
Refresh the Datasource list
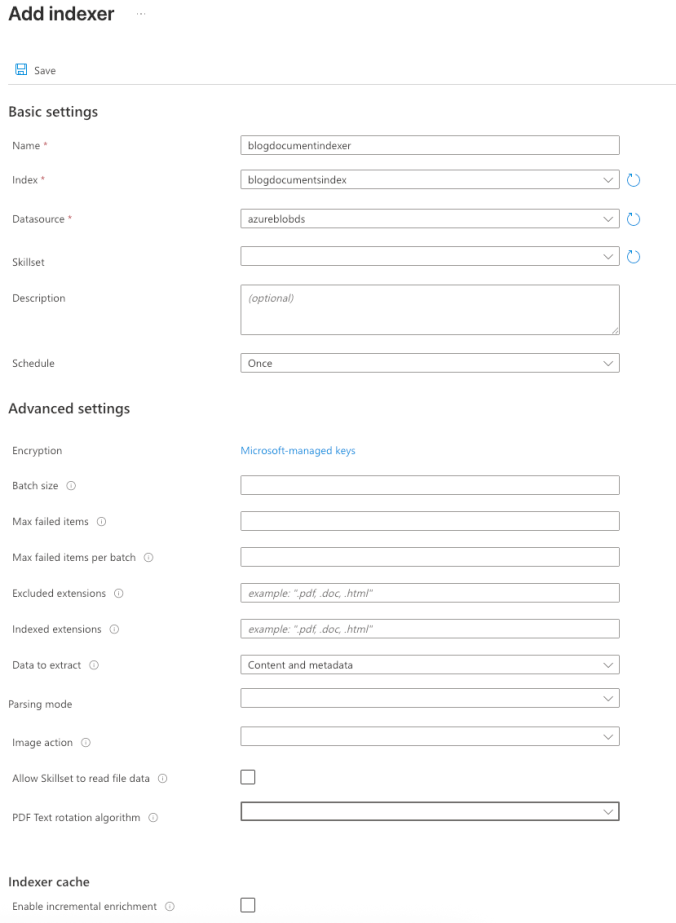tap(633, 219)
